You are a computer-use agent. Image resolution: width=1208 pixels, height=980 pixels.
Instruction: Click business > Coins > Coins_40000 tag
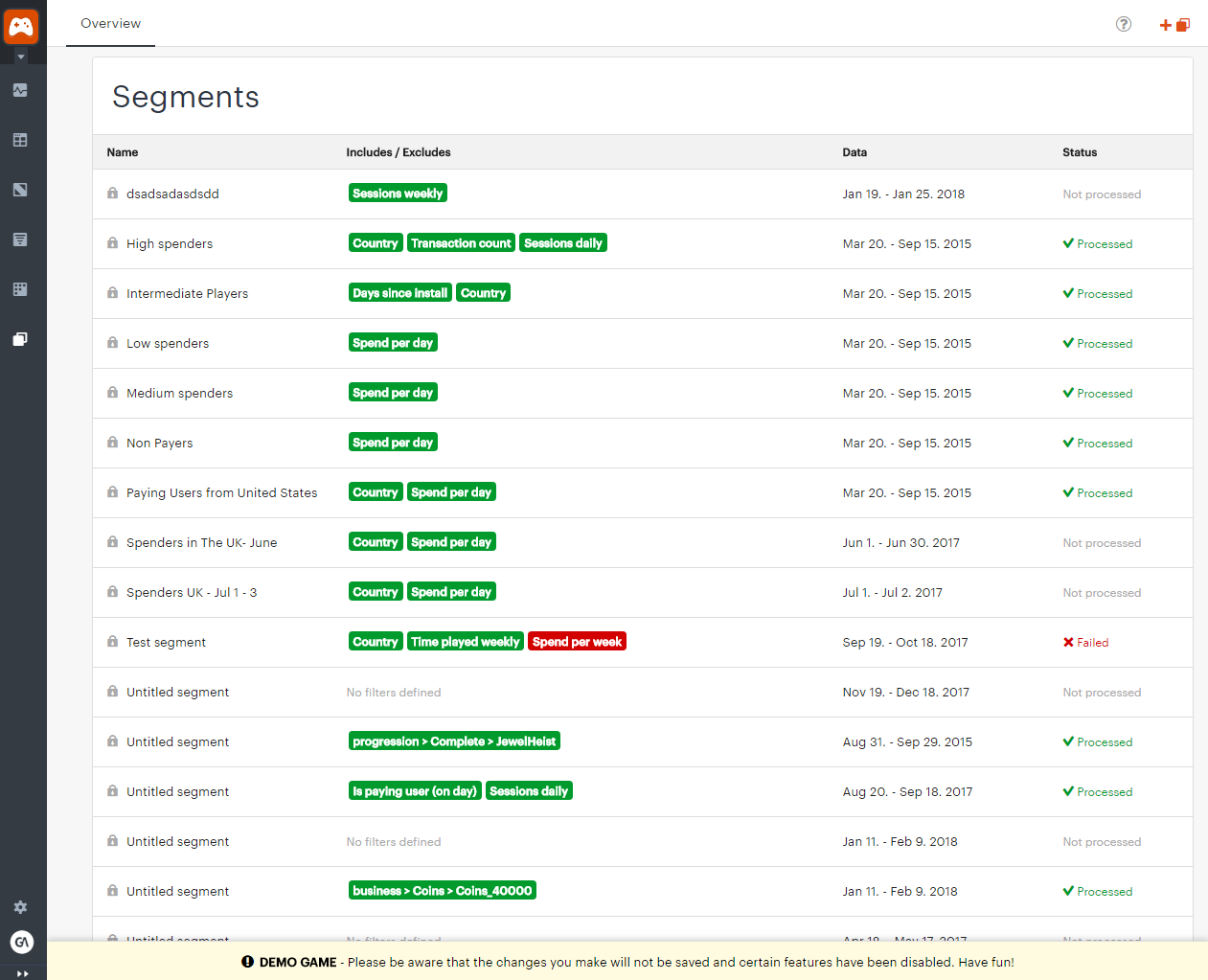[x=443, y=891]
